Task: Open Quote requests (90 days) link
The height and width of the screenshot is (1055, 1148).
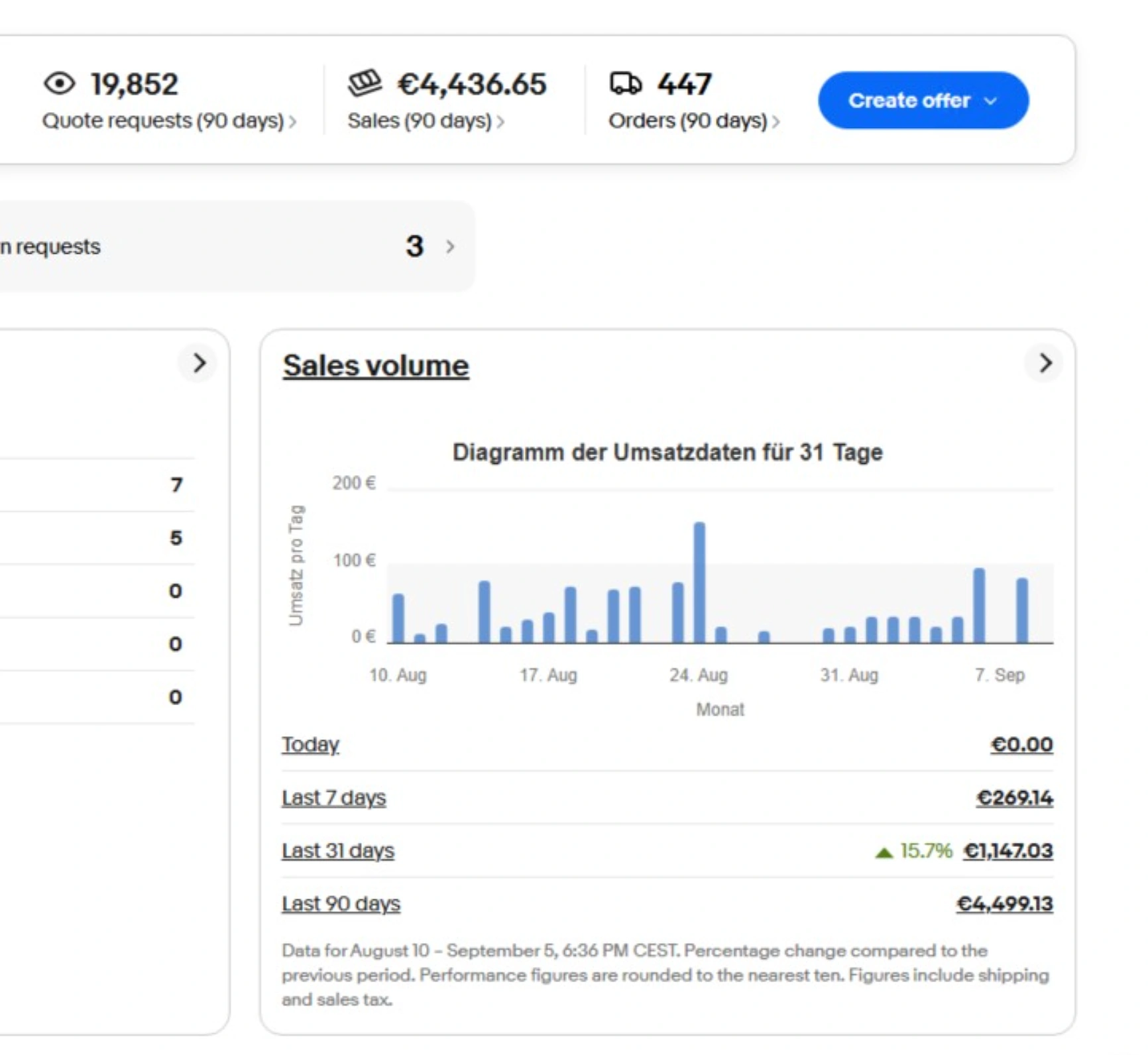Action: pos(169,121)
